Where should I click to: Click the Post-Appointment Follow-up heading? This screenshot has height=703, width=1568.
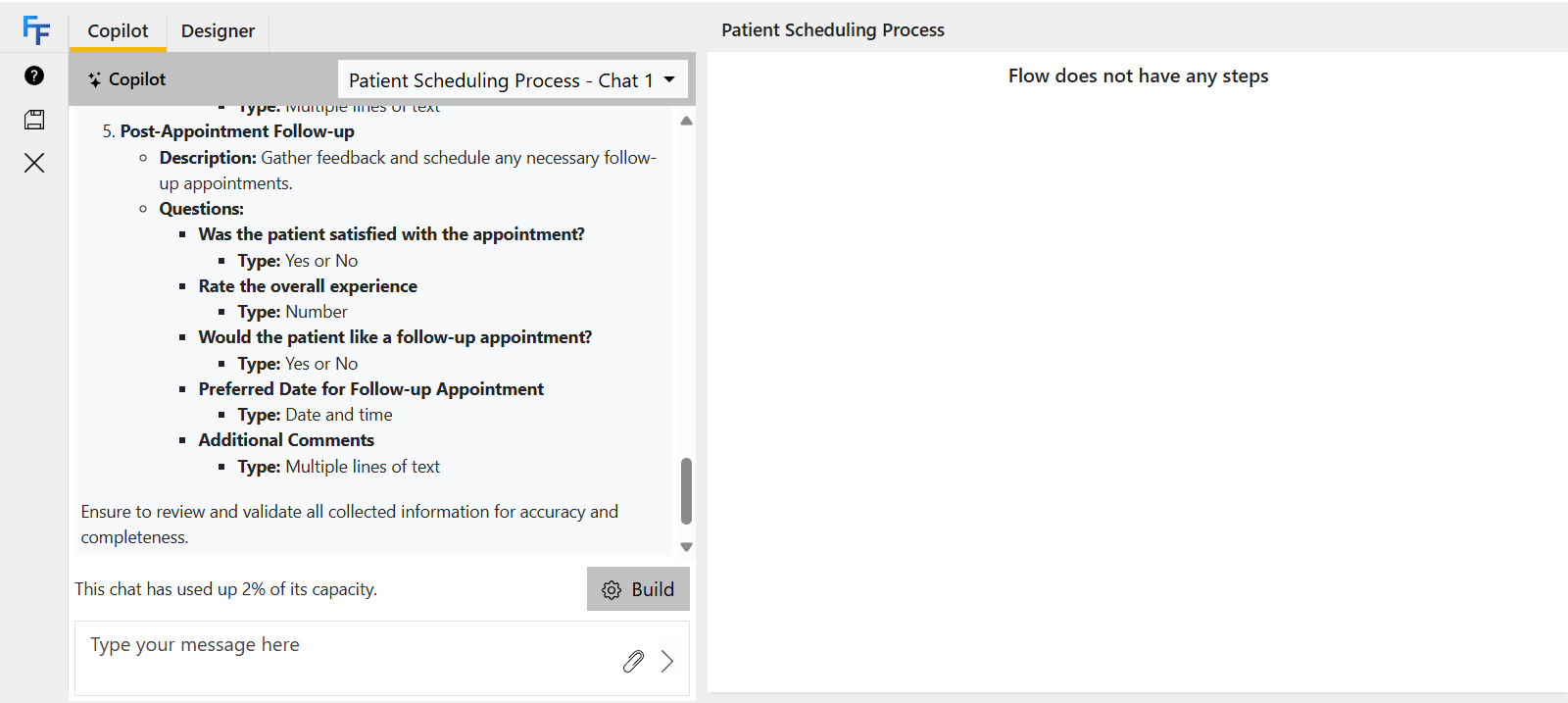pyautogui.click(x=237, y=131)
